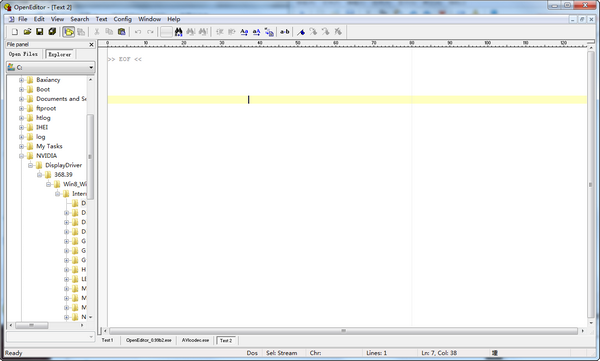Switch to the Explorer tab
Viewport: 600px width, 361px height.
point(59,54)
